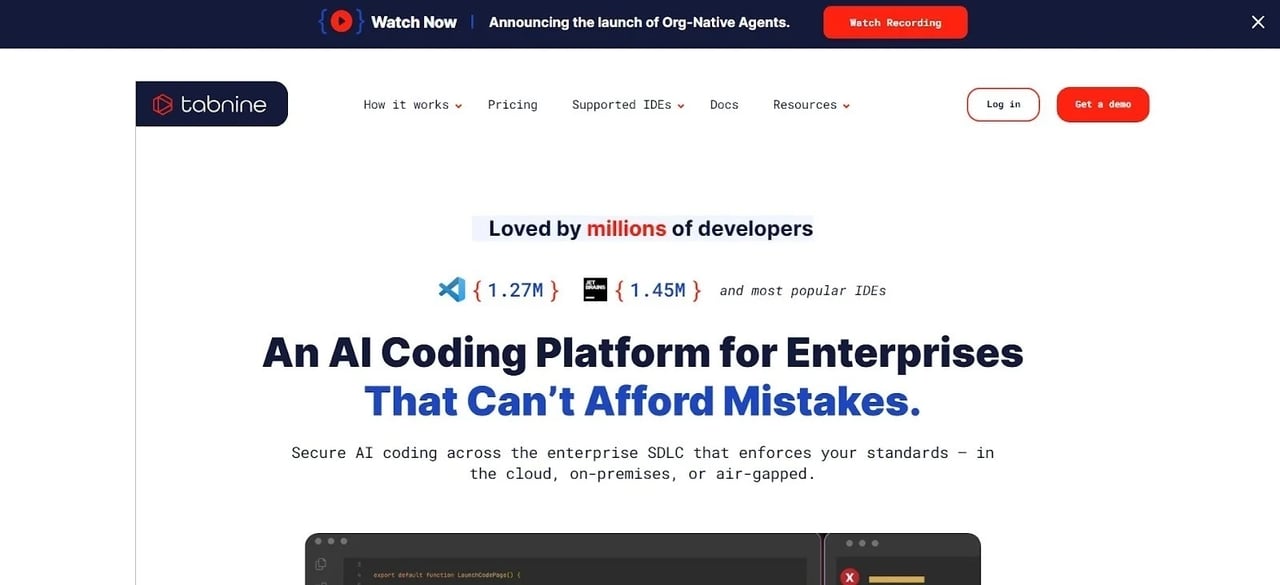This screenshot has width=1280, height=585.
Task: Expand the Resources dropdown
Action: click(811, 105)
